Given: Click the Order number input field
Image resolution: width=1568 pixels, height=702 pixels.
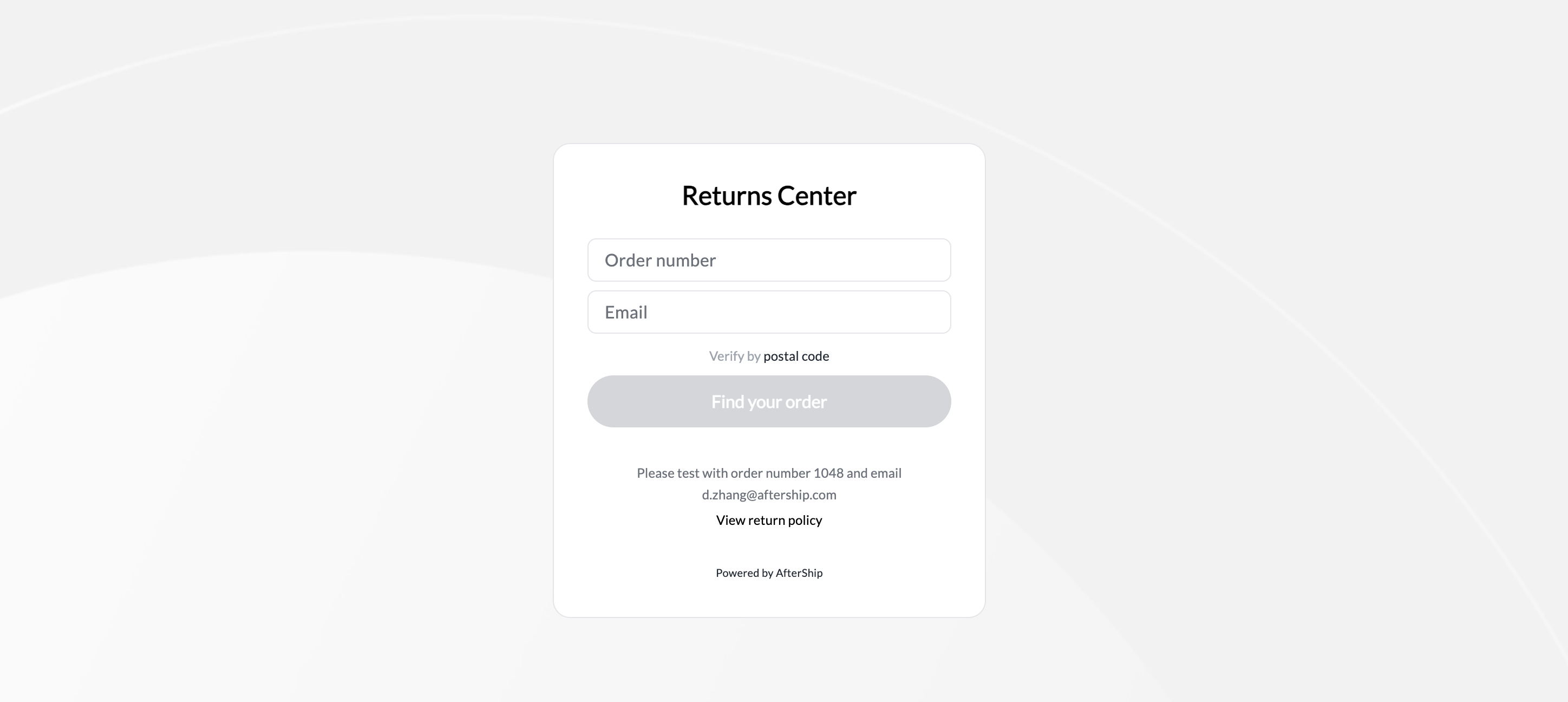Looking at the screenshot, I should pyautogui.click(x=769, y=260).
